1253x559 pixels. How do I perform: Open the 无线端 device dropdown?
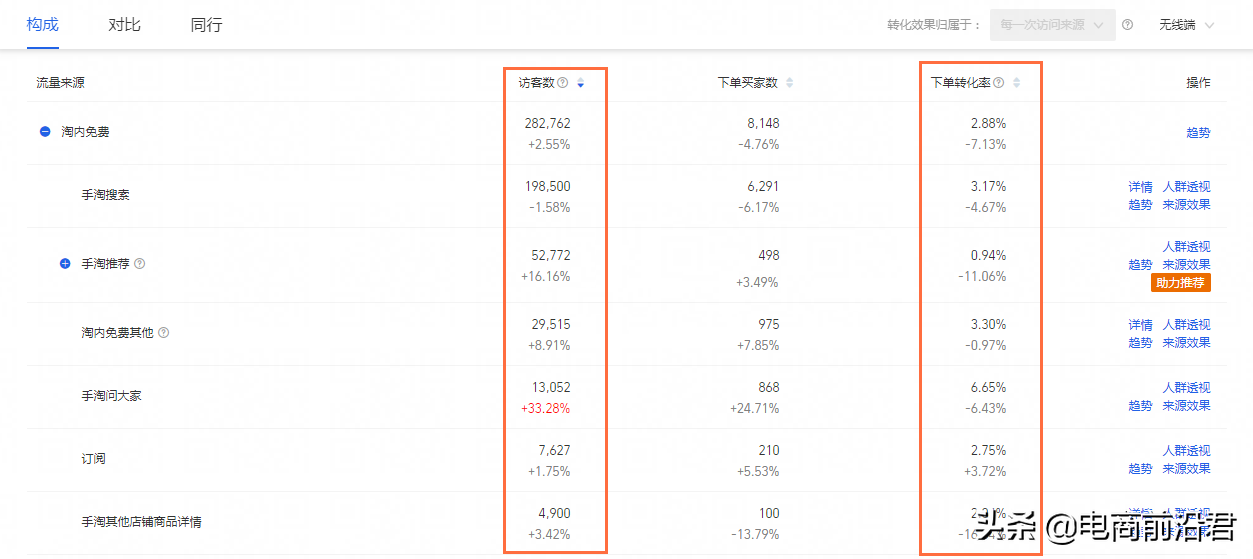[1187, 25]
